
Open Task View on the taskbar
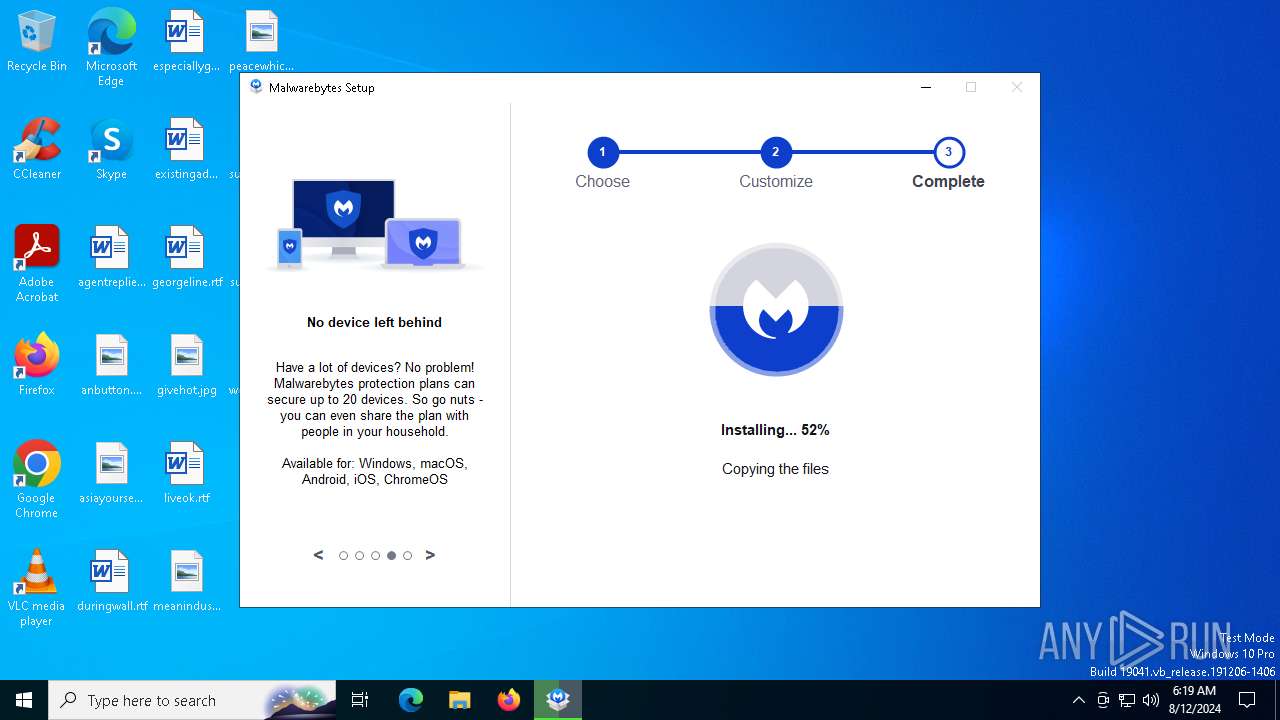(360, 700)
